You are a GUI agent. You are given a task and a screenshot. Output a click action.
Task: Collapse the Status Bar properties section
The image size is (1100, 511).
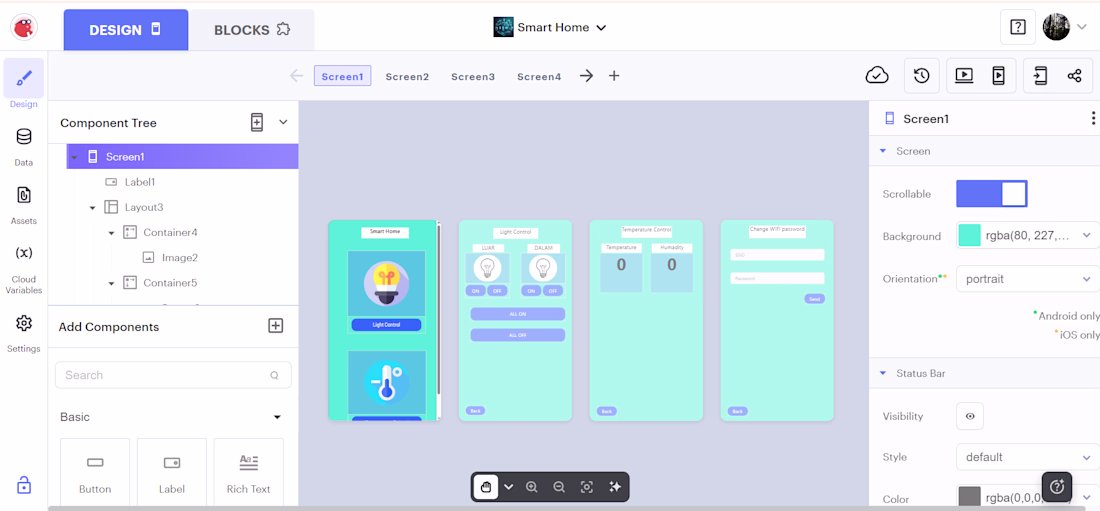pyautogui.click(x=883, y=373)
